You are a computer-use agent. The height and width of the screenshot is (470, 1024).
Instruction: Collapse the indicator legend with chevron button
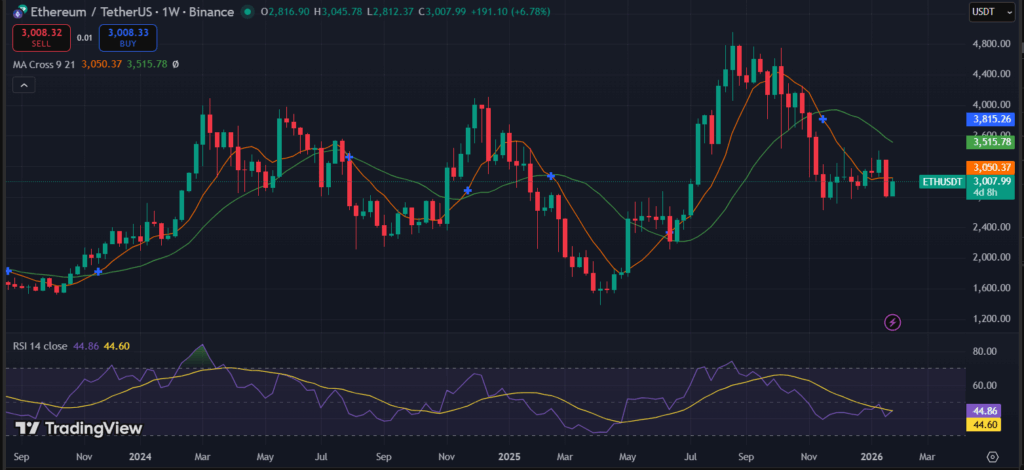[x=24, y=87]
